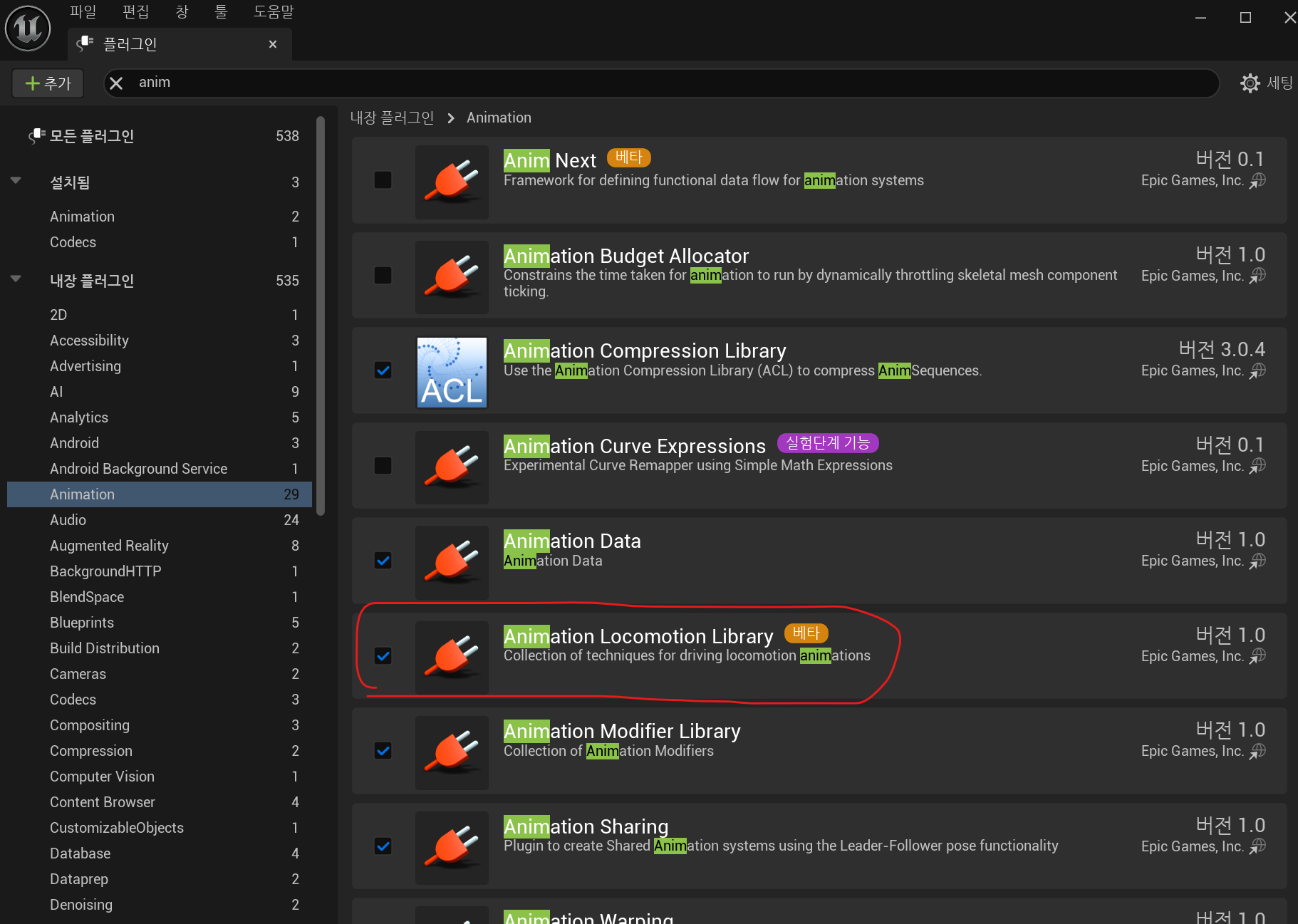Open the 창 menu
Image resolution: width=1298 pixels, height=924 pixels.
click(x=182, y=11)
